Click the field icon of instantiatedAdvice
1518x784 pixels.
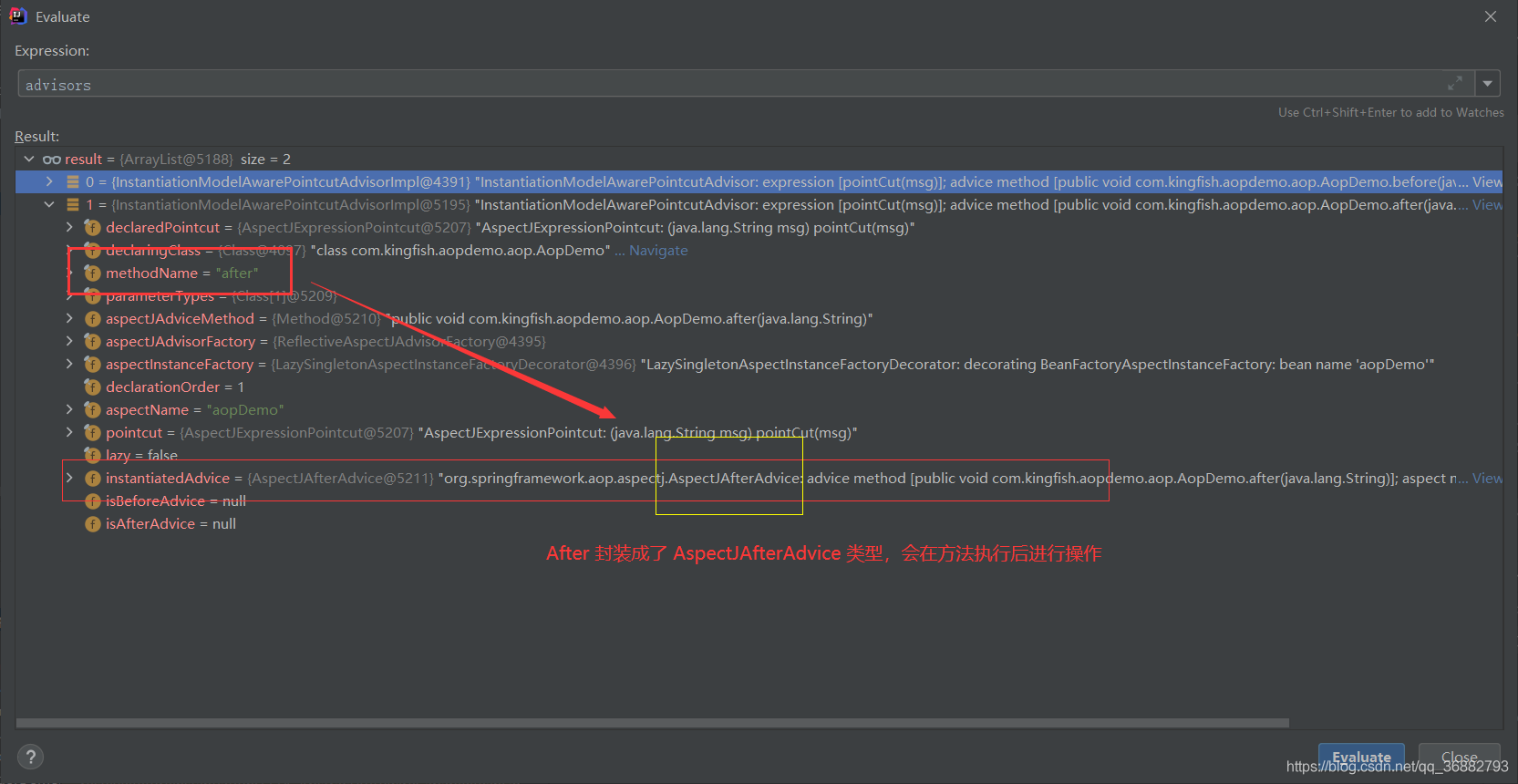click(92, 478)
